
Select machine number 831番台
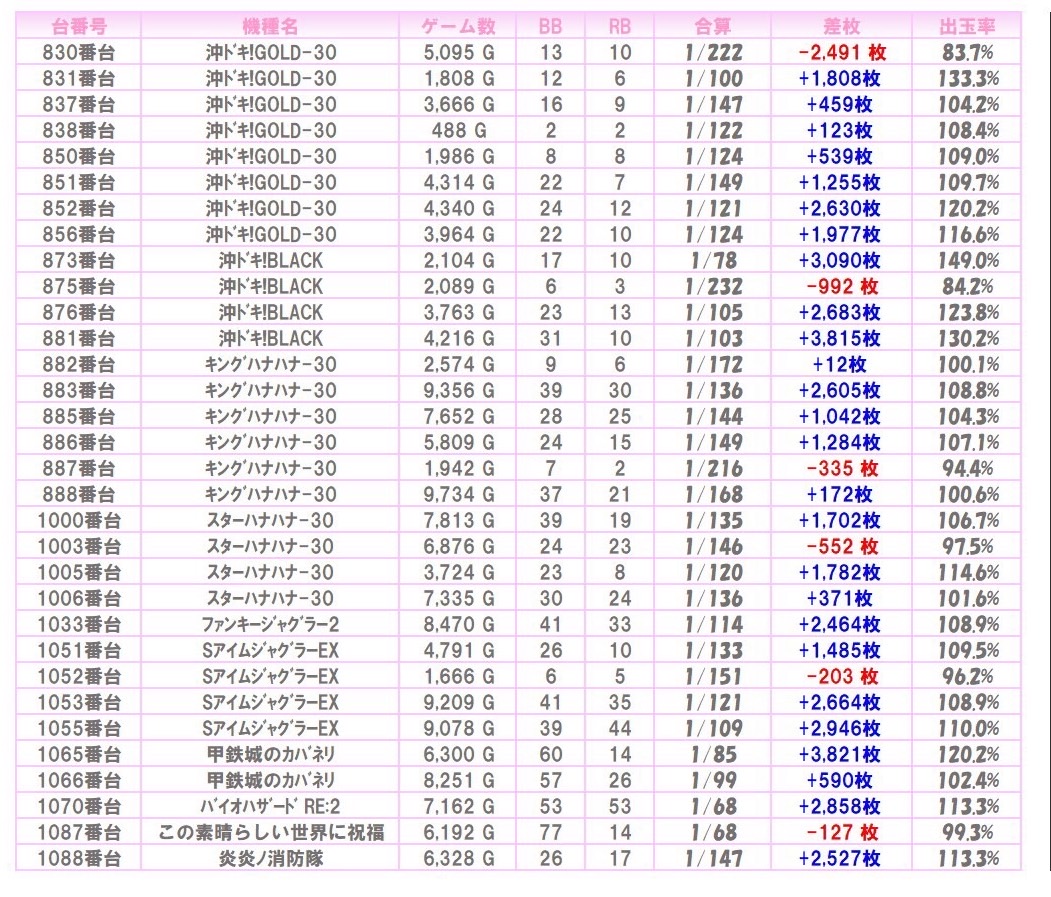(x=78, y=78)
